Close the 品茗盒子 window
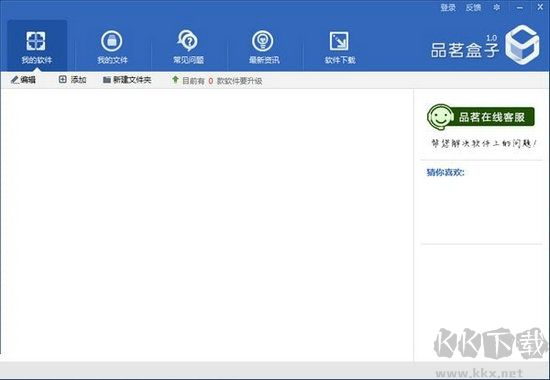Screen dimensions: 550x380 [540, 7]
